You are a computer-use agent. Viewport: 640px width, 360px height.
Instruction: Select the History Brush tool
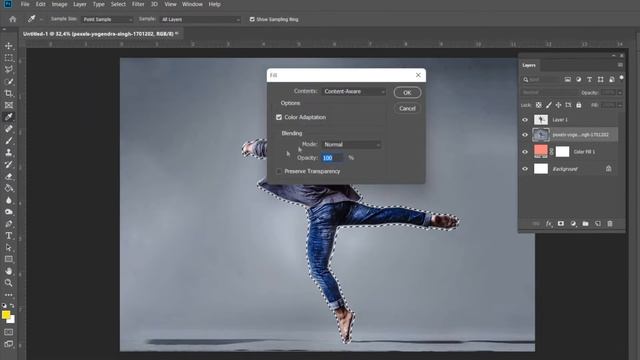coord(9,164)
